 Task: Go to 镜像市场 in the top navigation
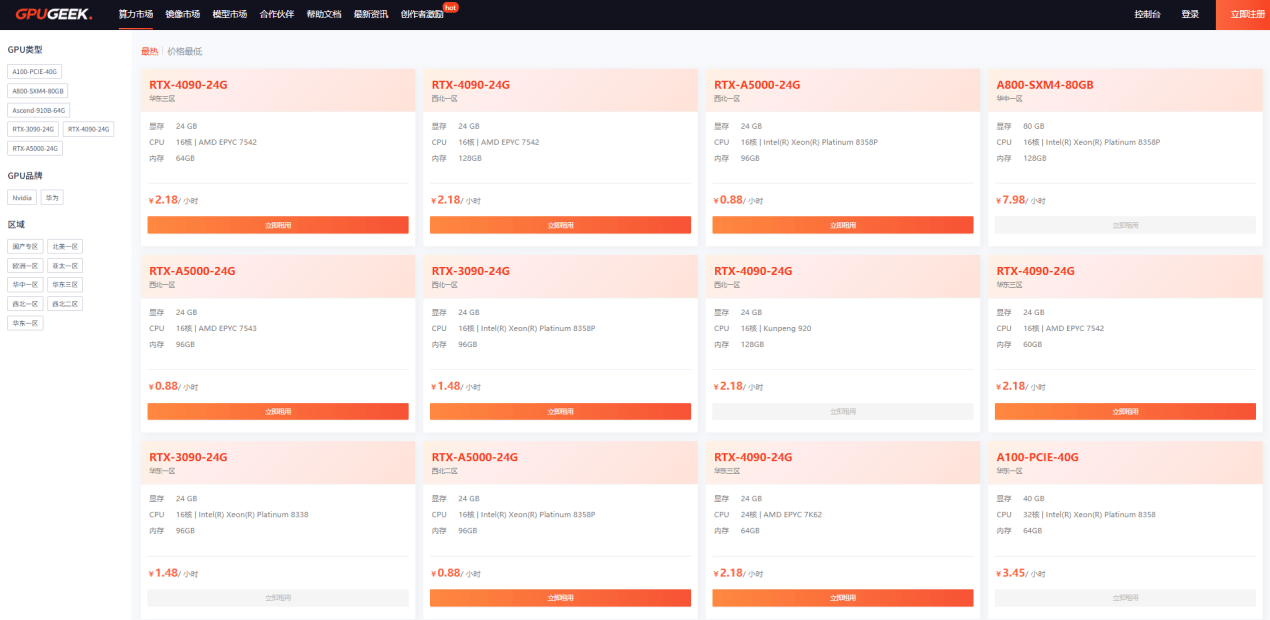pyautogui.click(x=182, y=14)
